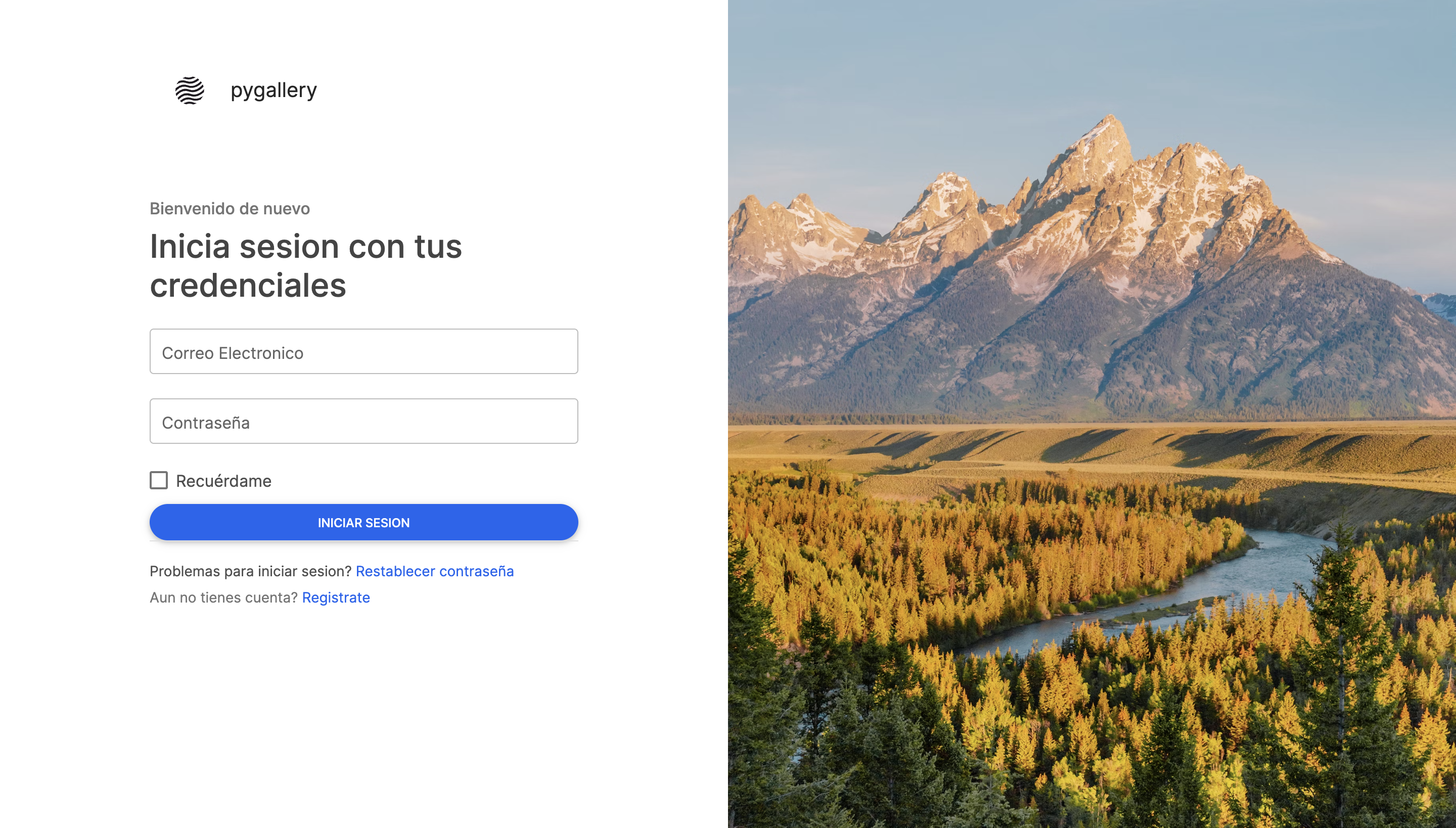
Task: Click the Problemas para iniciar sesion text
Action: (x=251, y=572)
